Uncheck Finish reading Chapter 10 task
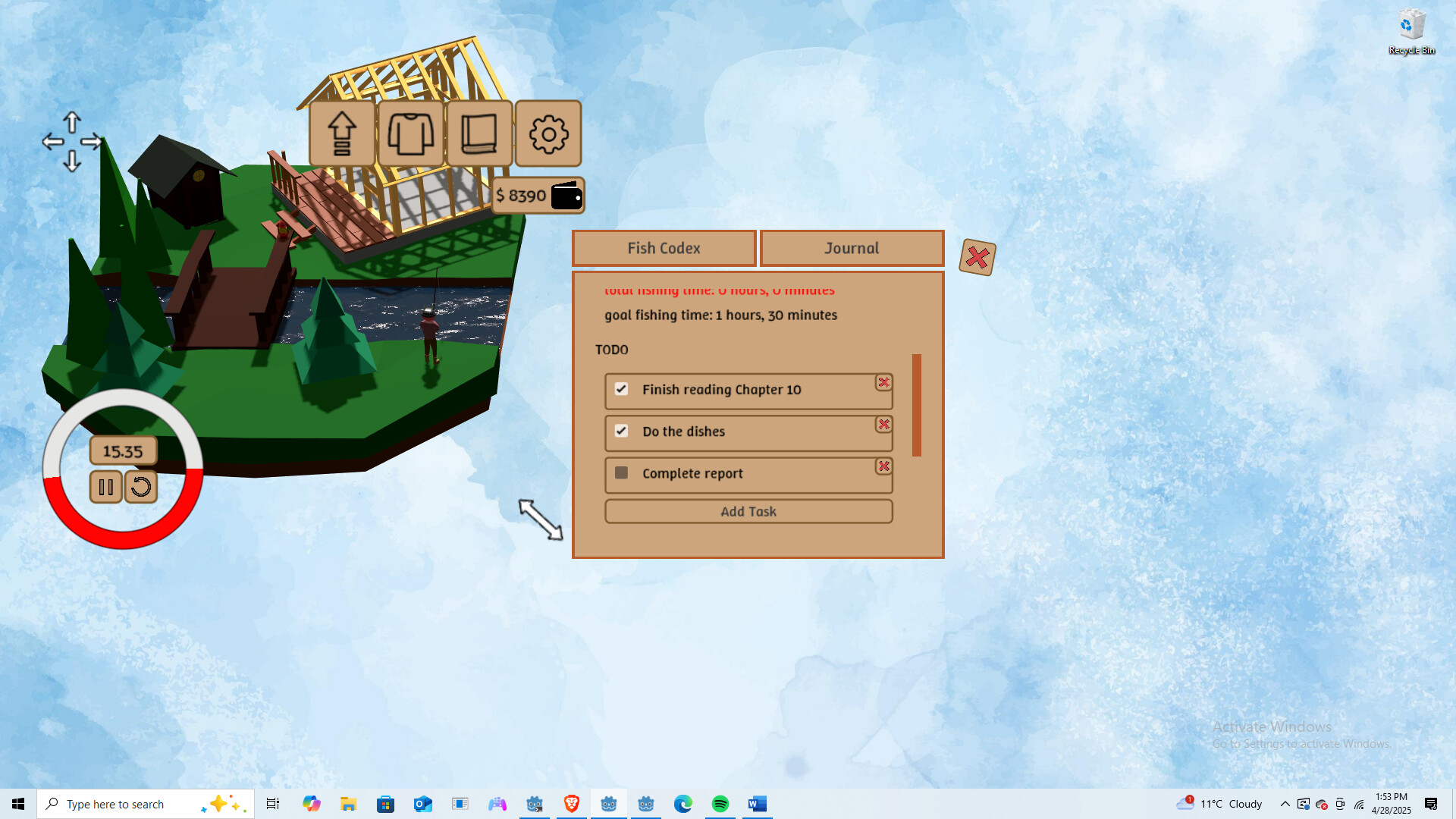 (621, 389)
